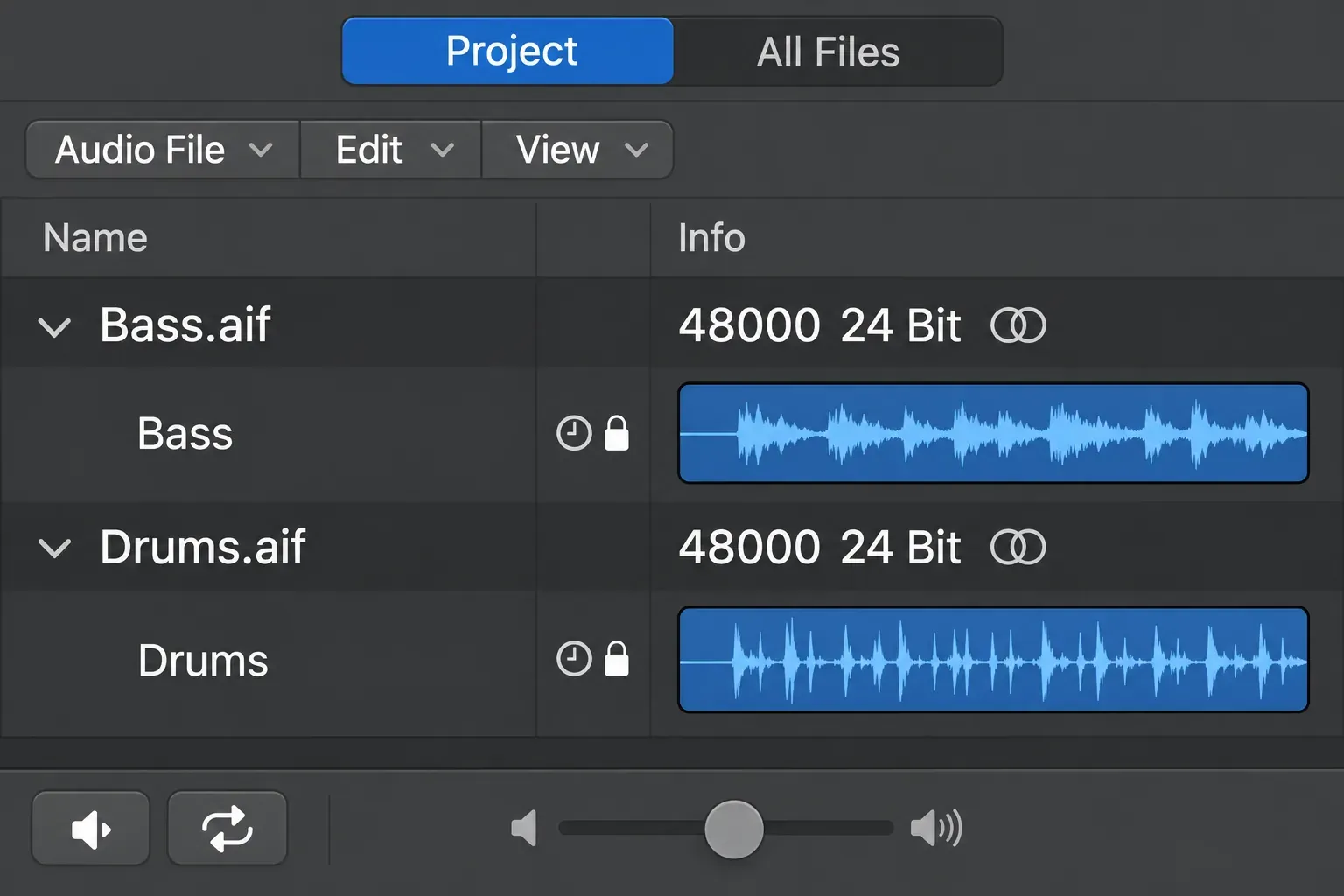Viewport: 1344px width, 896px height.
Task: Click the preview volume slider knob
Action: click(x=734, y=829)
